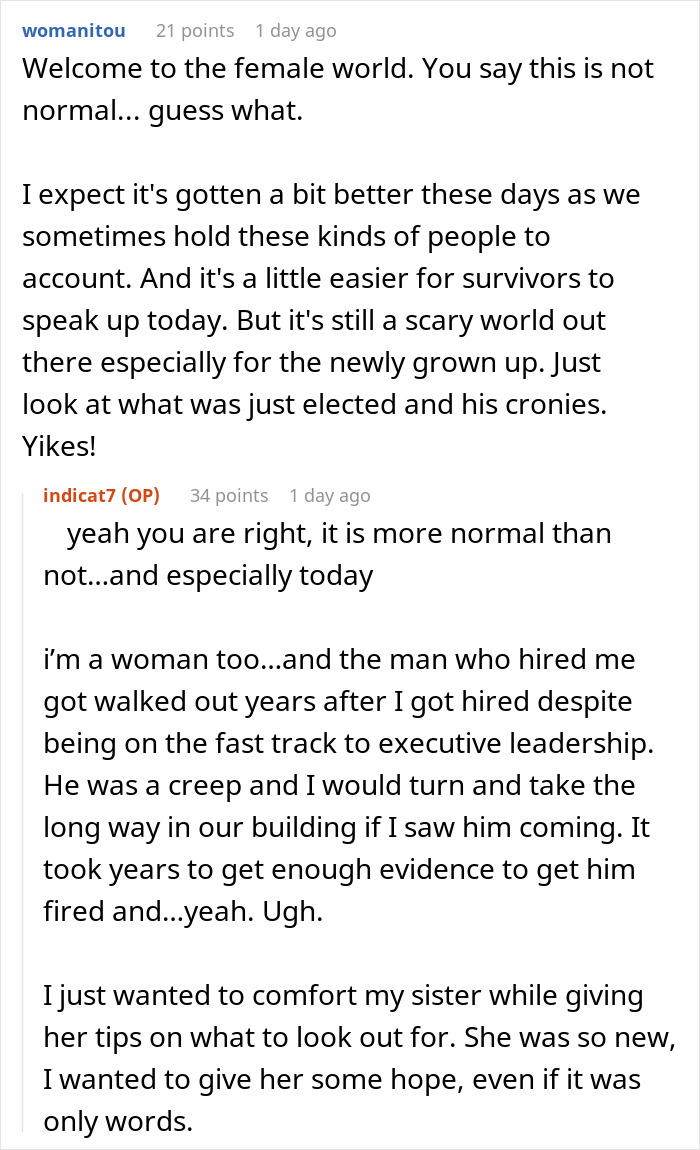Click the 21 points score
The image size is (700, 1150).
click(x=195, y=31)
